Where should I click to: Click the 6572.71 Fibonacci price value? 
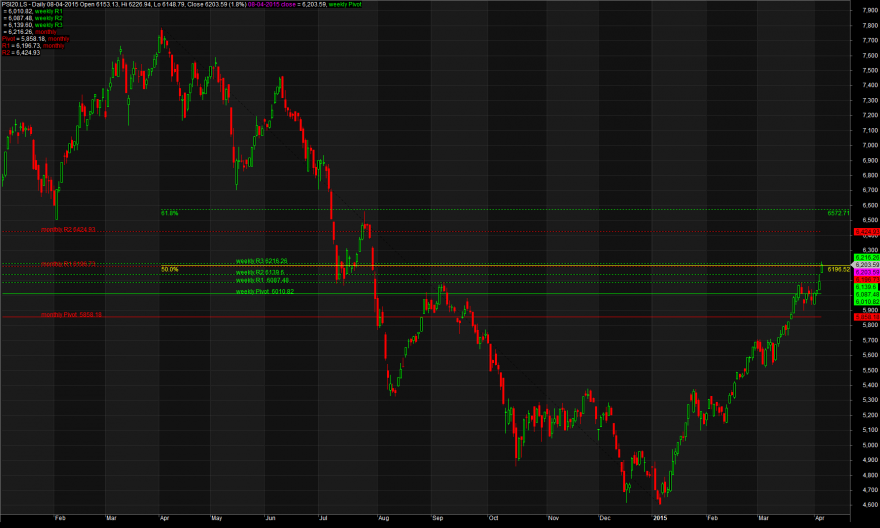point(838,213)
